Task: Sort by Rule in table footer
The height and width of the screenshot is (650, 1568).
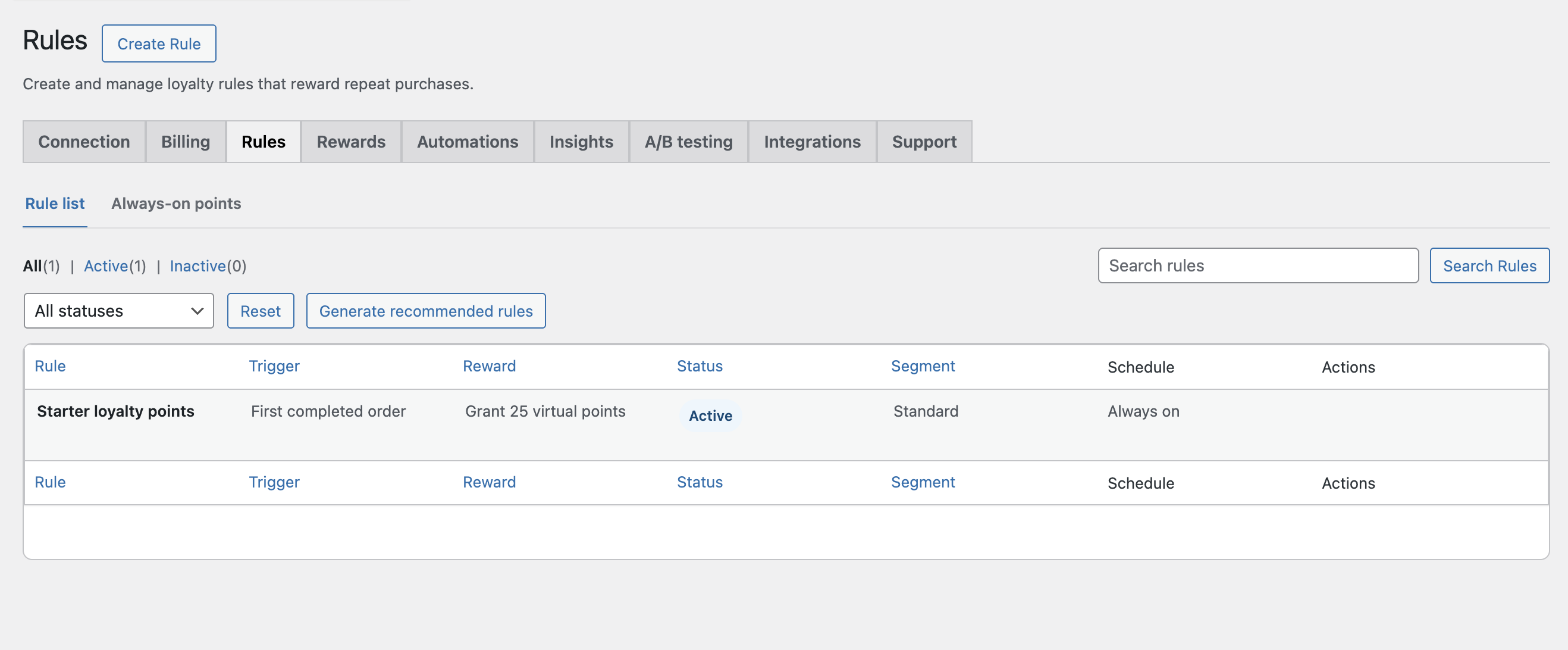Action: tap(50, 482)
